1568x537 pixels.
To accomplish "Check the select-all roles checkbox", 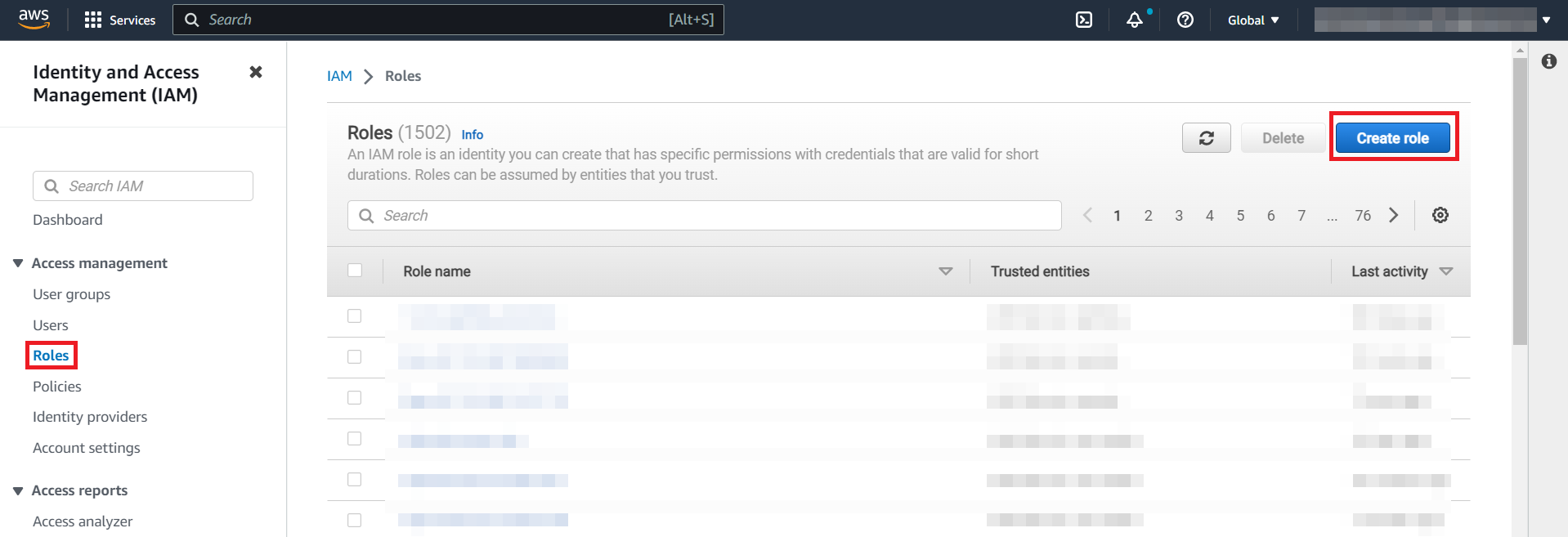I will 355,270.
